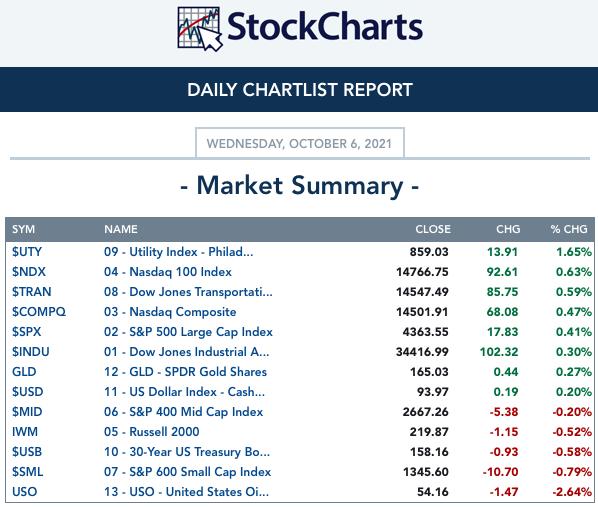The image size is (598, 507).
Task: Open the IWM symbol link
Action: 25,432
